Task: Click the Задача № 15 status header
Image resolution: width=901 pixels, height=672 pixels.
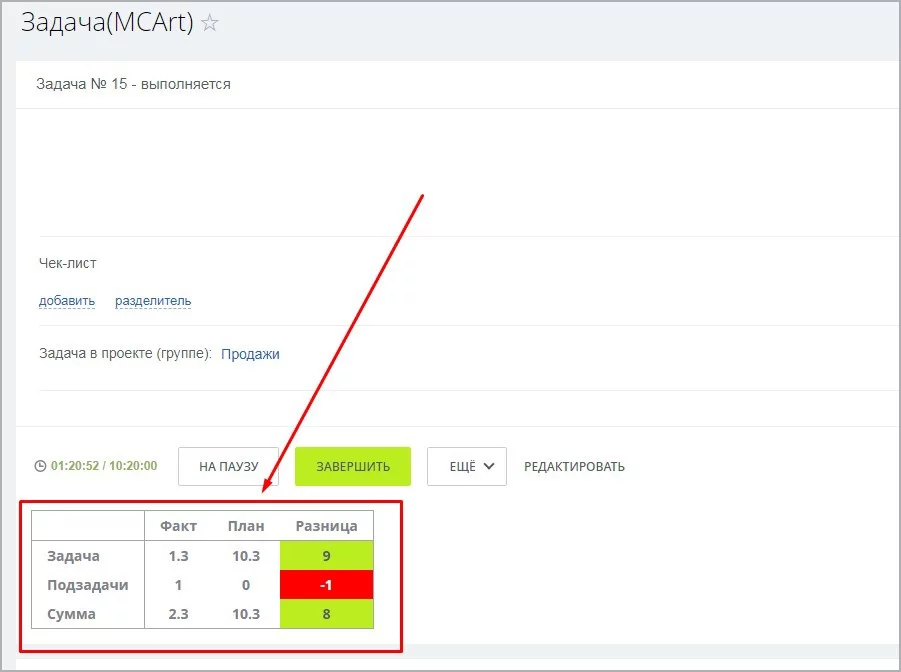Action: pos(133,84)
